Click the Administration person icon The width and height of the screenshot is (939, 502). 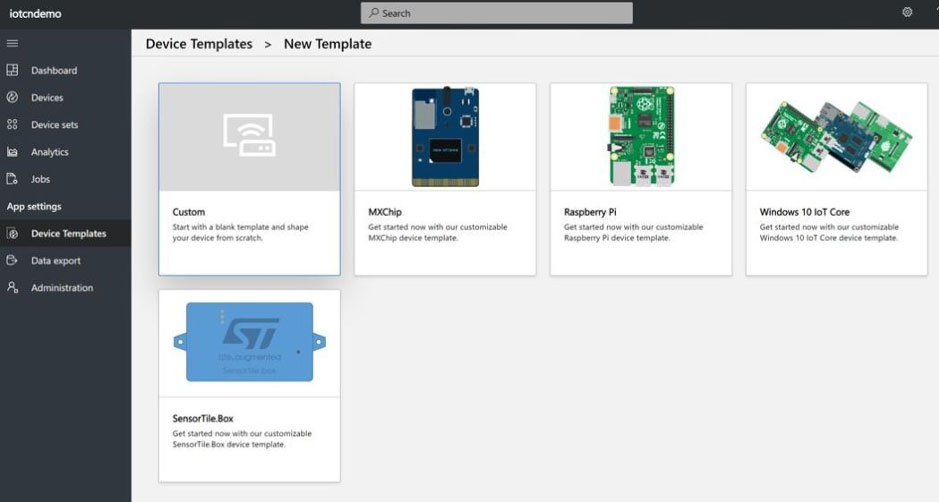click(x=12, y=288)
